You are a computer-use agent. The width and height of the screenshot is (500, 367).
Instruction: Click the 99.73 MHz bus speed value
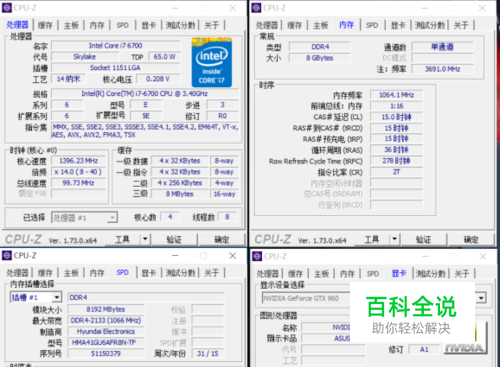point(78,183)
